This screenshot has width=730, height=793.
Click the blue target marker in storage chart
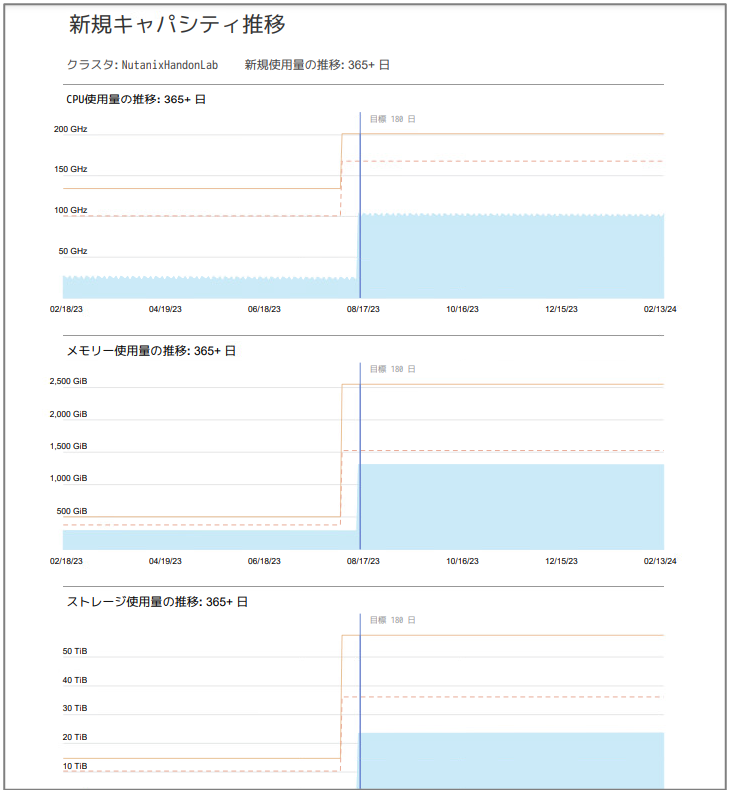pyautogui.click(x=360, y=701)
